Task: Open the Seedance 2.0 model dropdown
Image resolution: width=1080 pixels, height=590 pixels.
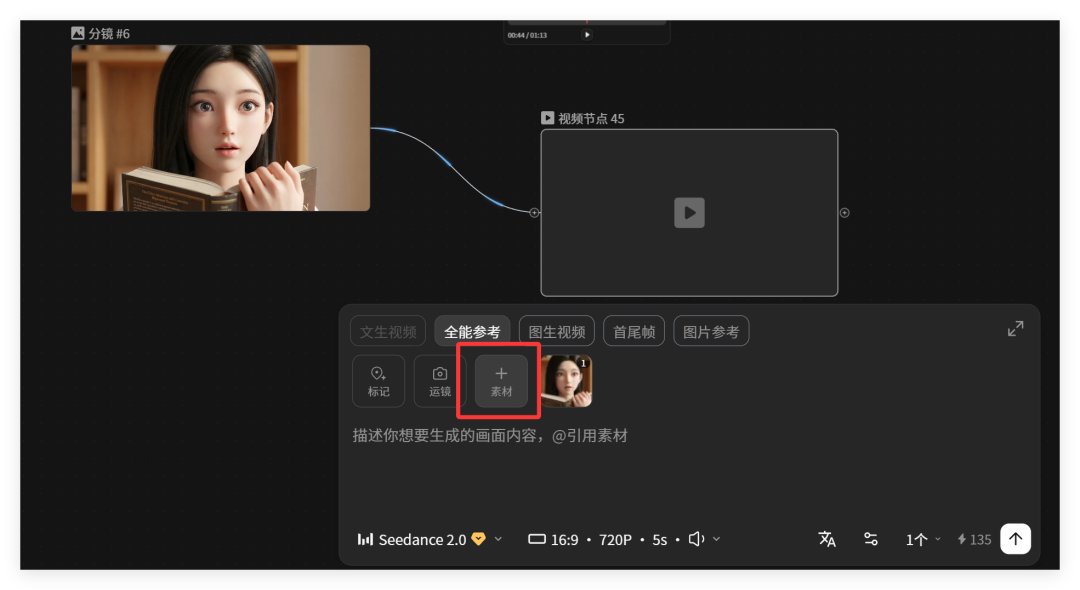Action: pyautogui.click(x=499, y=539)
